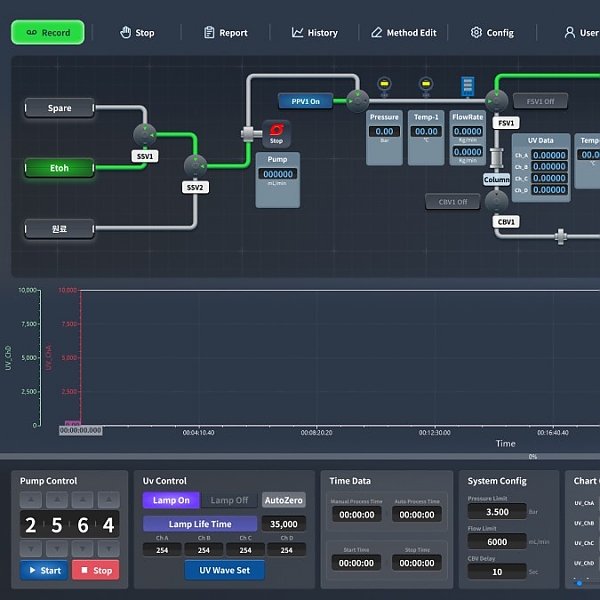The height and width of the screenshot is (600, 600).
Task: Decrease the last pump digit with down arrow
Action: pos(108,549)
